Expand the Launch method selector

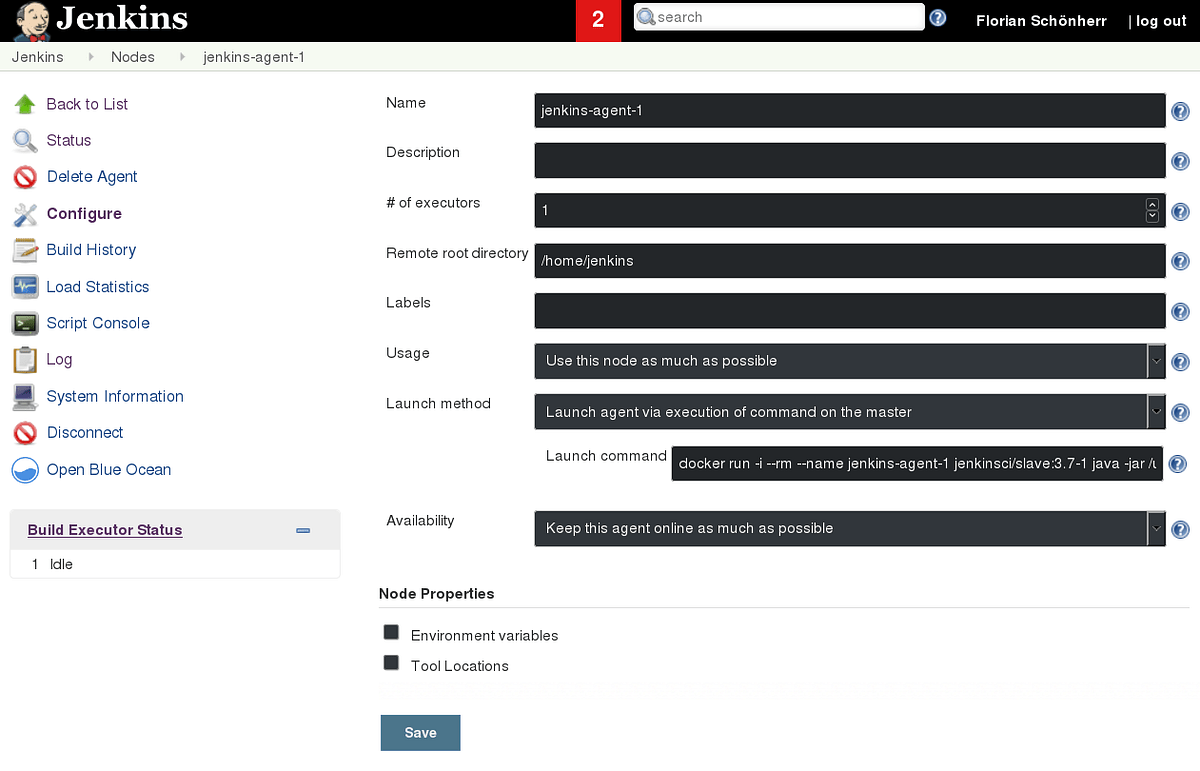[1155, 412]
